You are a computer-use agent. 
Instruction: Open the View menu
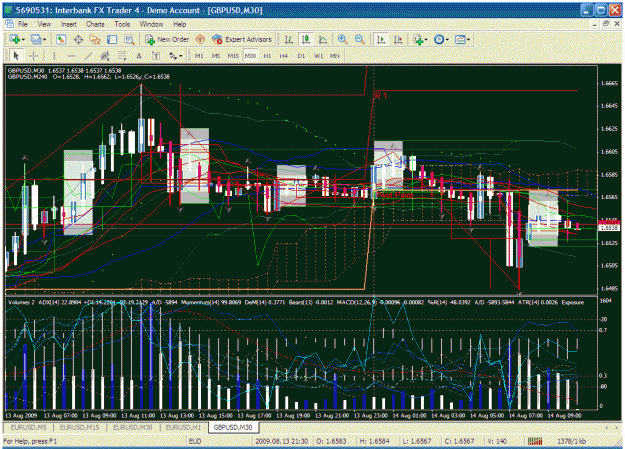44,24
